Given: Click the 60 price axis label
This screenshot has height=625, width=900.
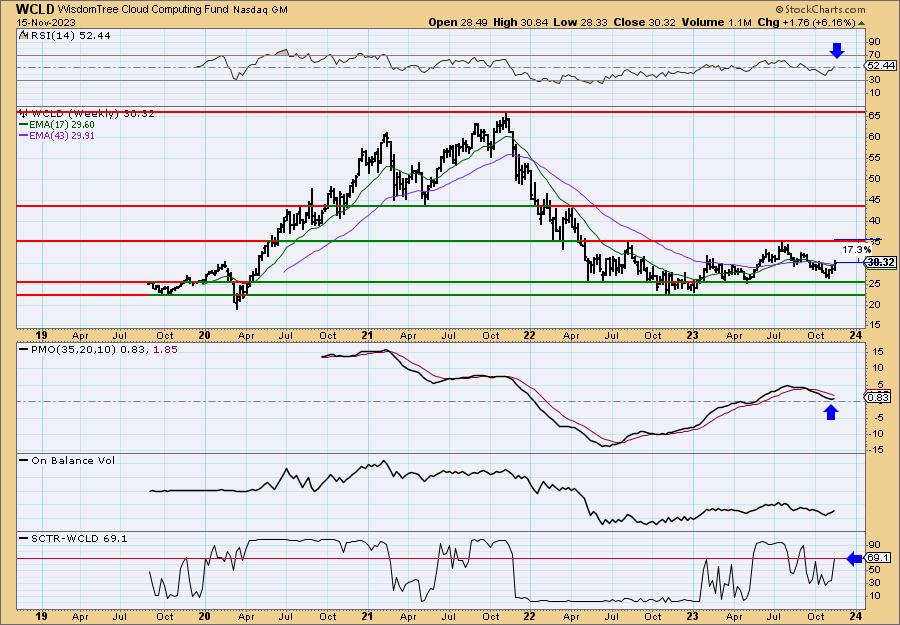Looking at the screenshot, I should 874,136.
